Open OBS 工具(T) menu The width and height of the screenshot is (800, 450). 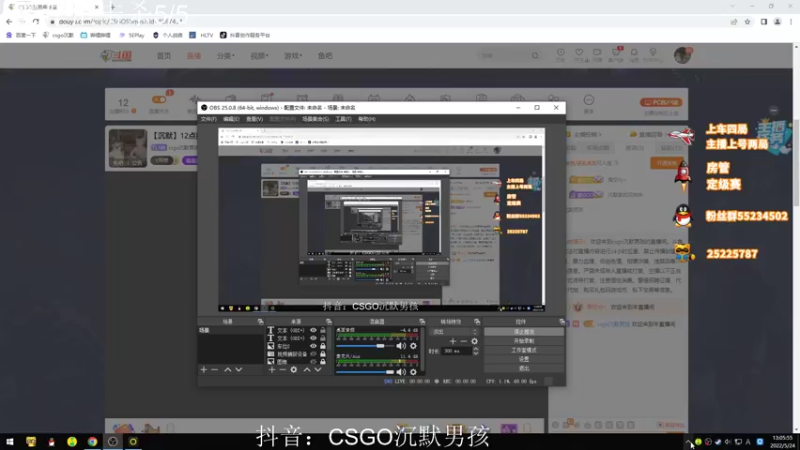click(x=343, y=119)
